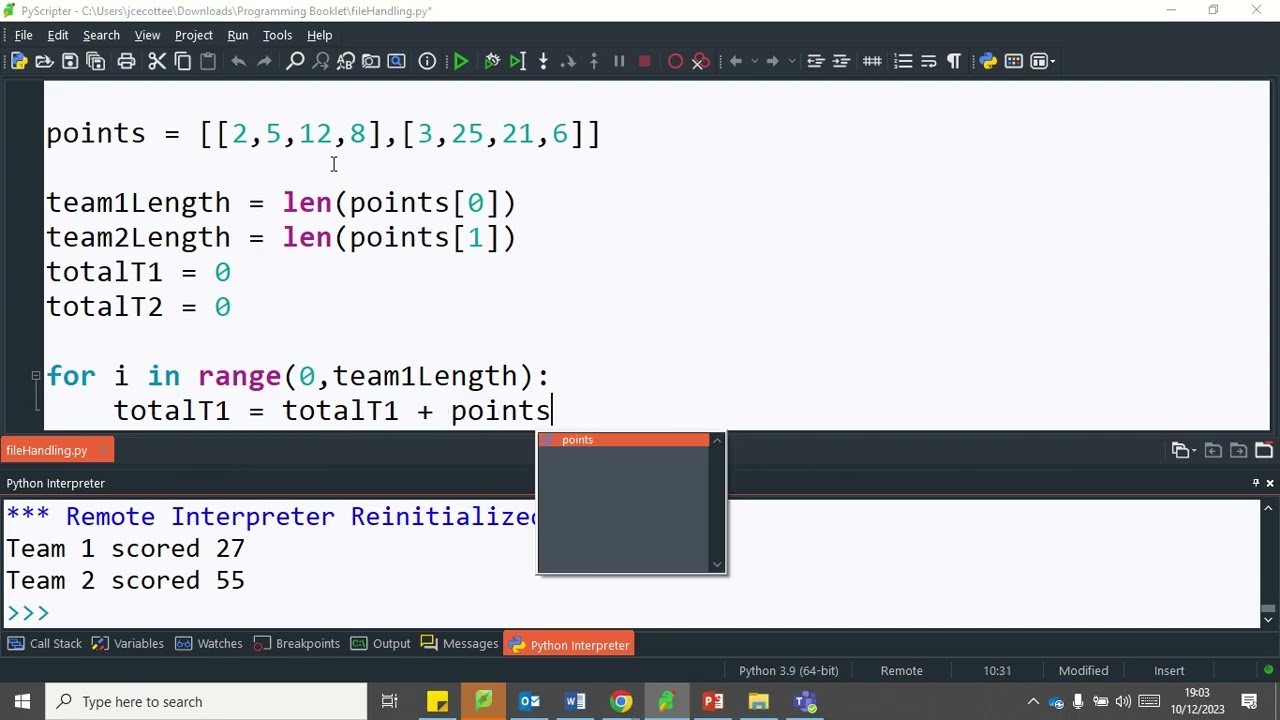Switch to the Messages tab

(x=459, y=644)
